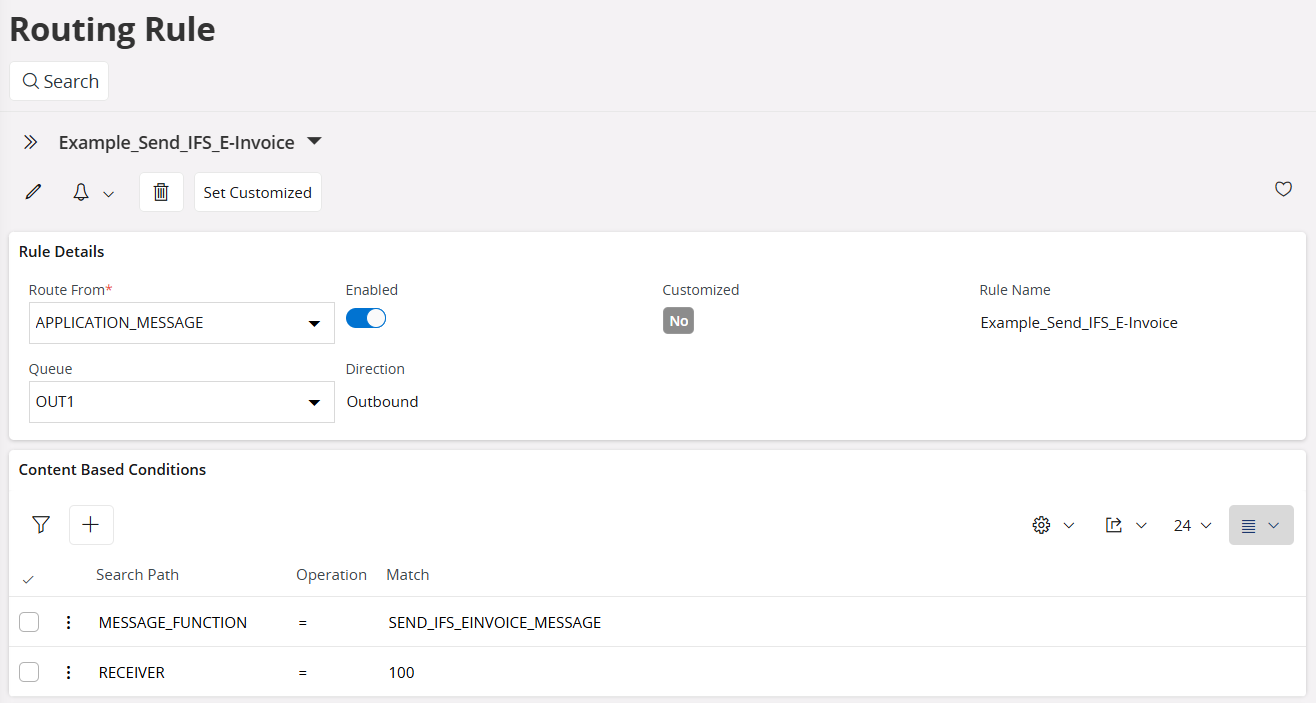The height and width of the screenshot is (703, 1316).
Task: Click the share/export icon above the conditions table
Action: click(x=1115, y=524)
